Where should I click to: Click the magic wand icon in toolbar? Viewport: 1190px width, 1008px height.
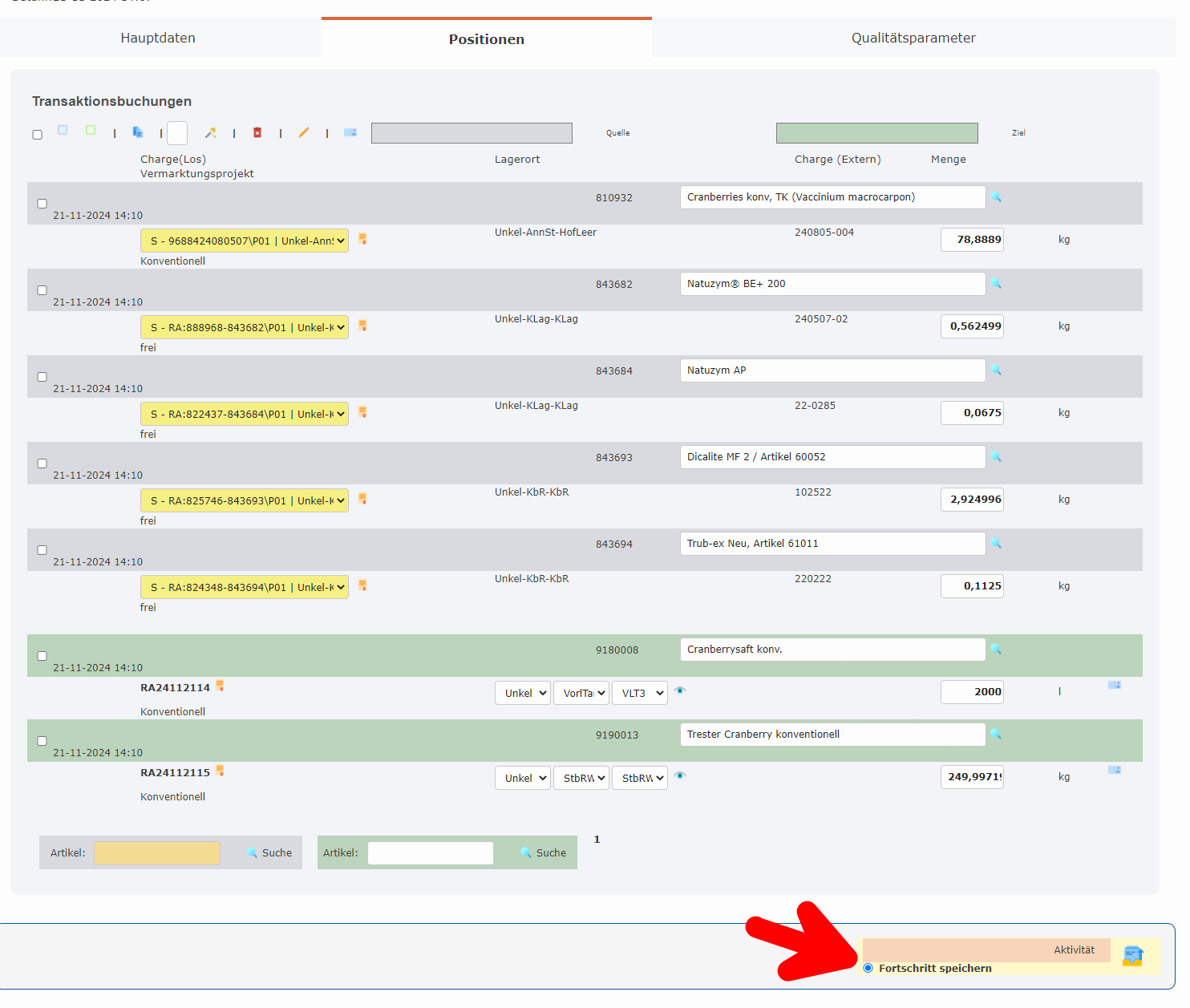tap(210, 132)
